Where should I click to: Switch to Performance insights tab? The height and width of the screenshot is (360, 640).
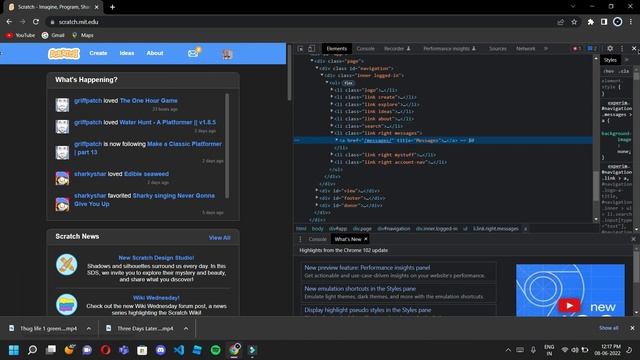449,49
